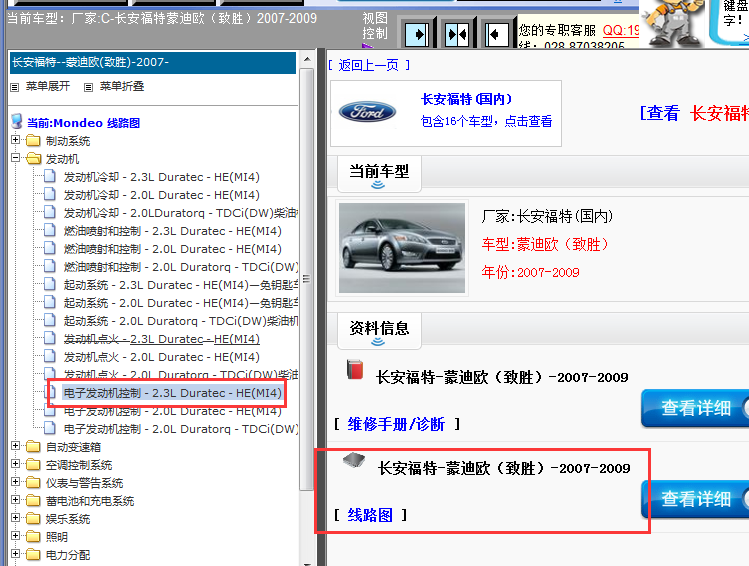Click the 发动机 open folder icon
The image size is (749, 566).
coord(33,159)
